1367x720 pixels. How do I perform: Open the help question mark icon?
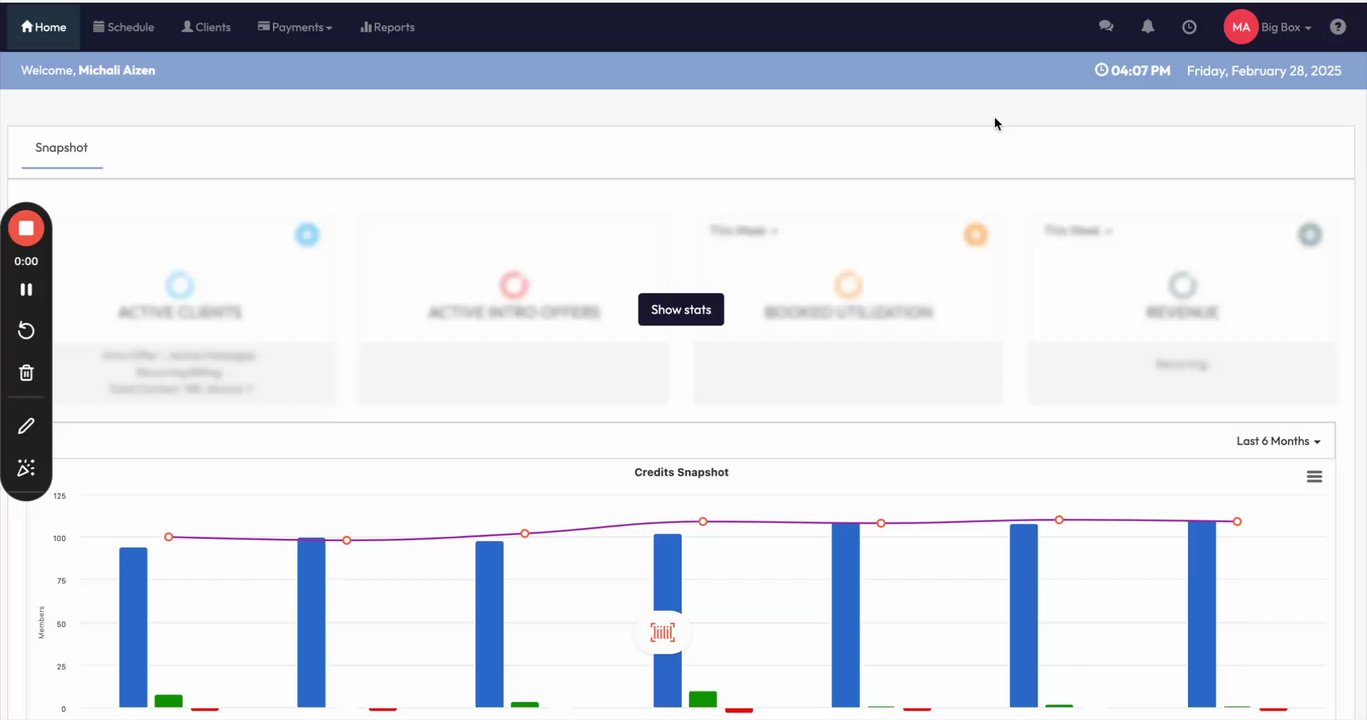(x=1338, y=27)
